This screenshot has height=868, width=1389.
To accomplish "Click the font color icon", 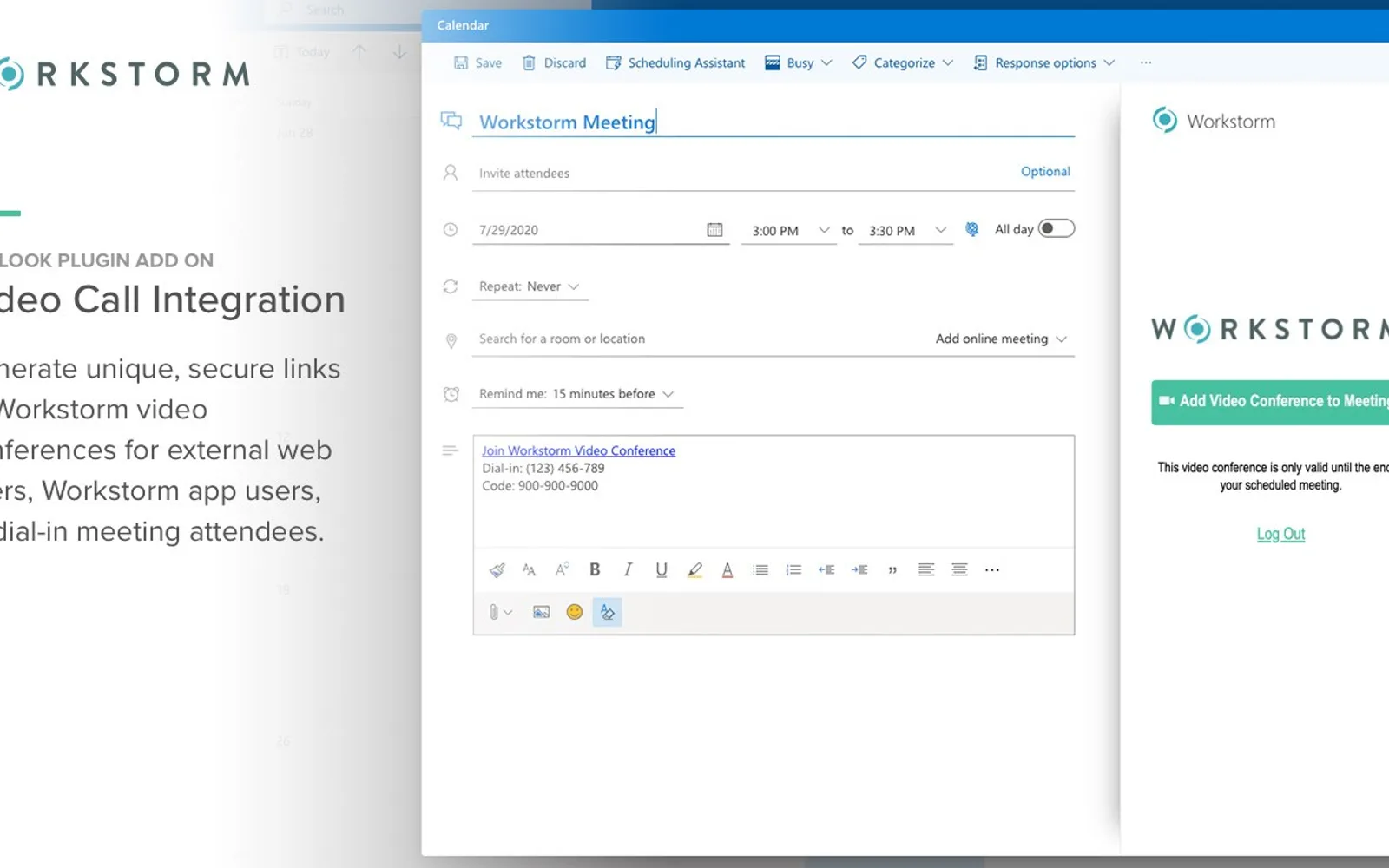I will tap(727, 570).
